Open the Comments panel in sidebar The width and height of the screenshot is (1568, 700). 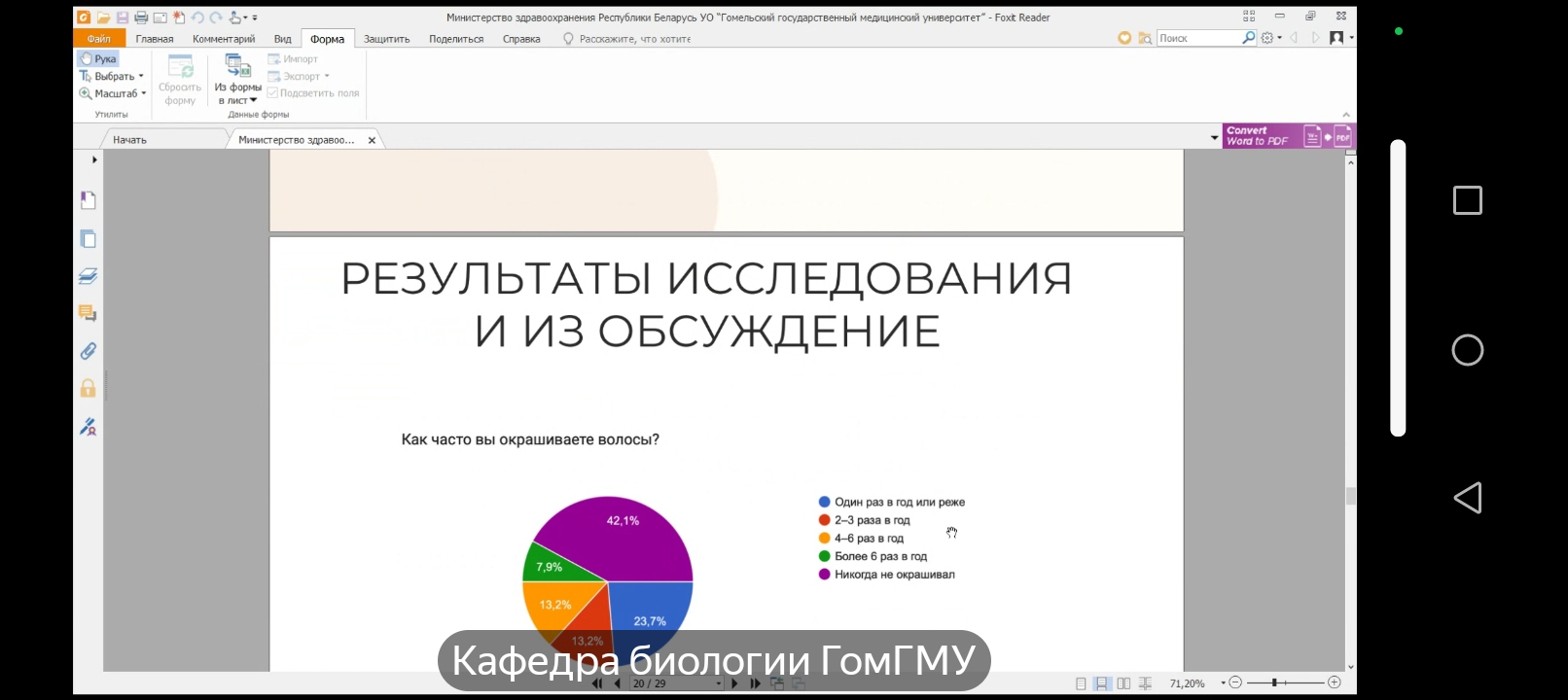coord(88,313)
